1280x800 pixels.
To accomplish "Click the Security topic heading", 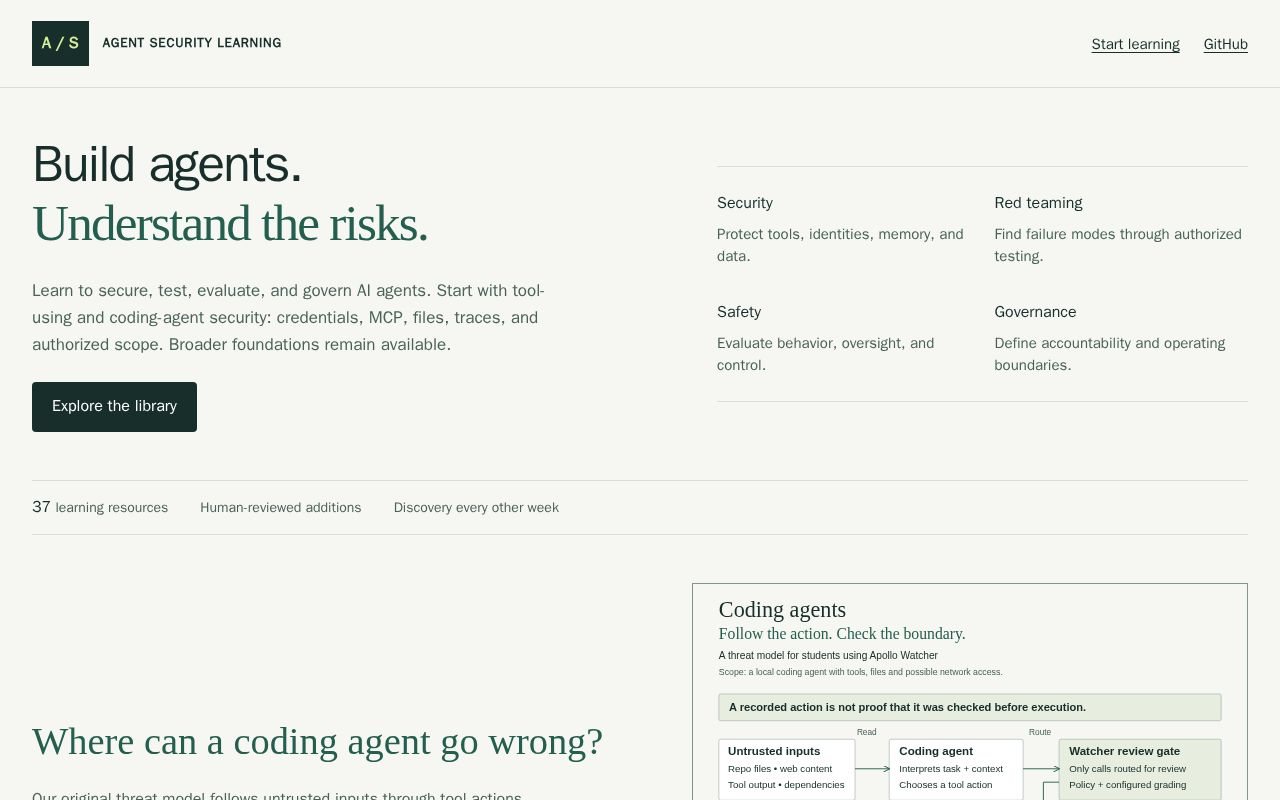I will (745, 203).
